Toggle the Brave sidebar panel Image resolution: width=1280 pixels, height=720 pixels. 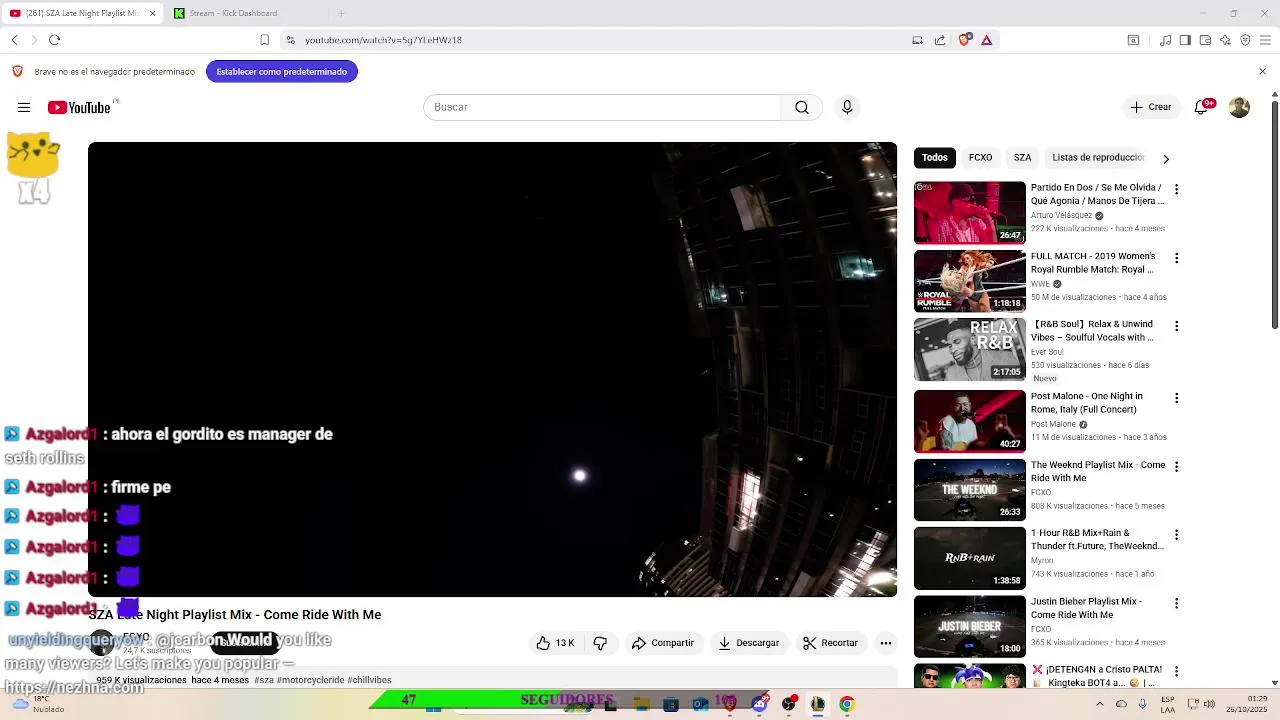[1185, 40]
